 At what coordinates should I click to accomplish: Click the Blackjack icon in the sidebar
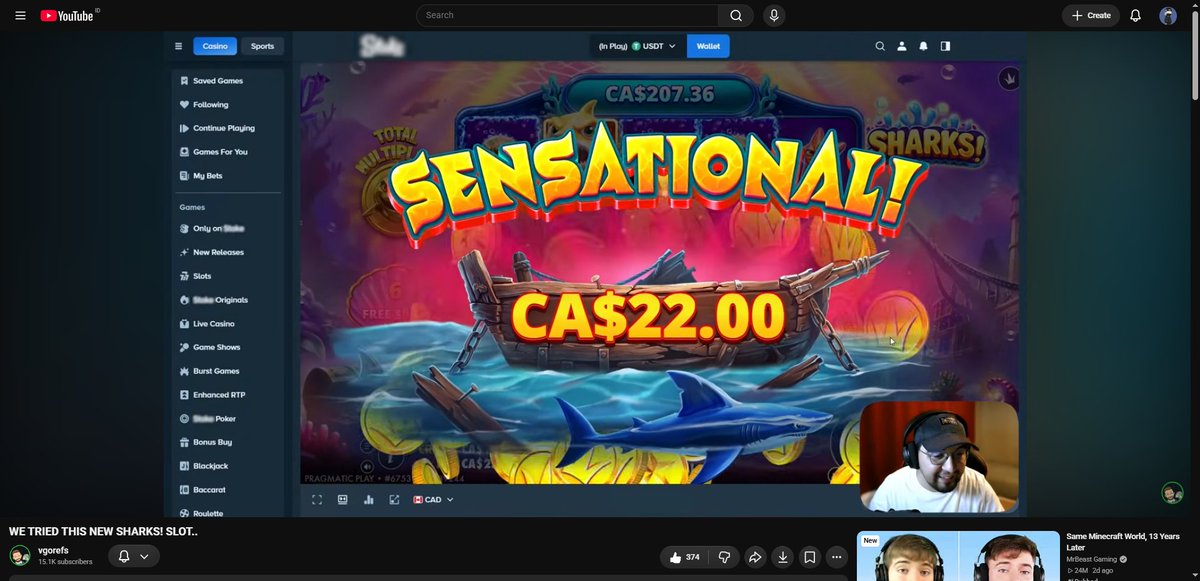[x=184, y=466]
